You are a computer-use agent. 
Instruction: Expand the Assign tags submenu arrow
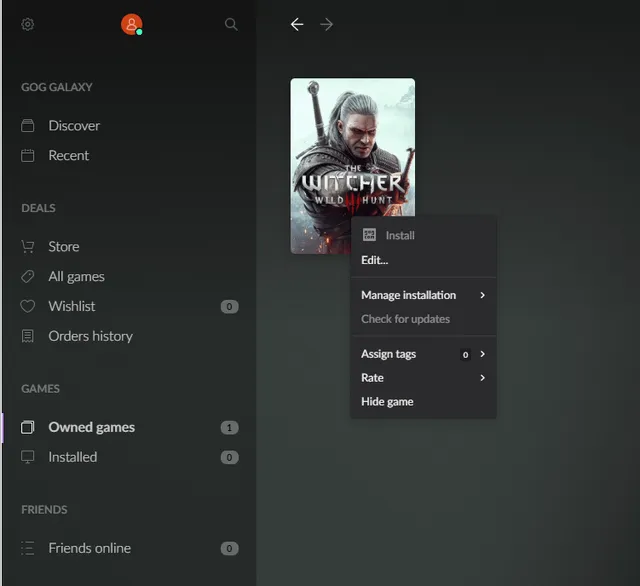[482, 354]
